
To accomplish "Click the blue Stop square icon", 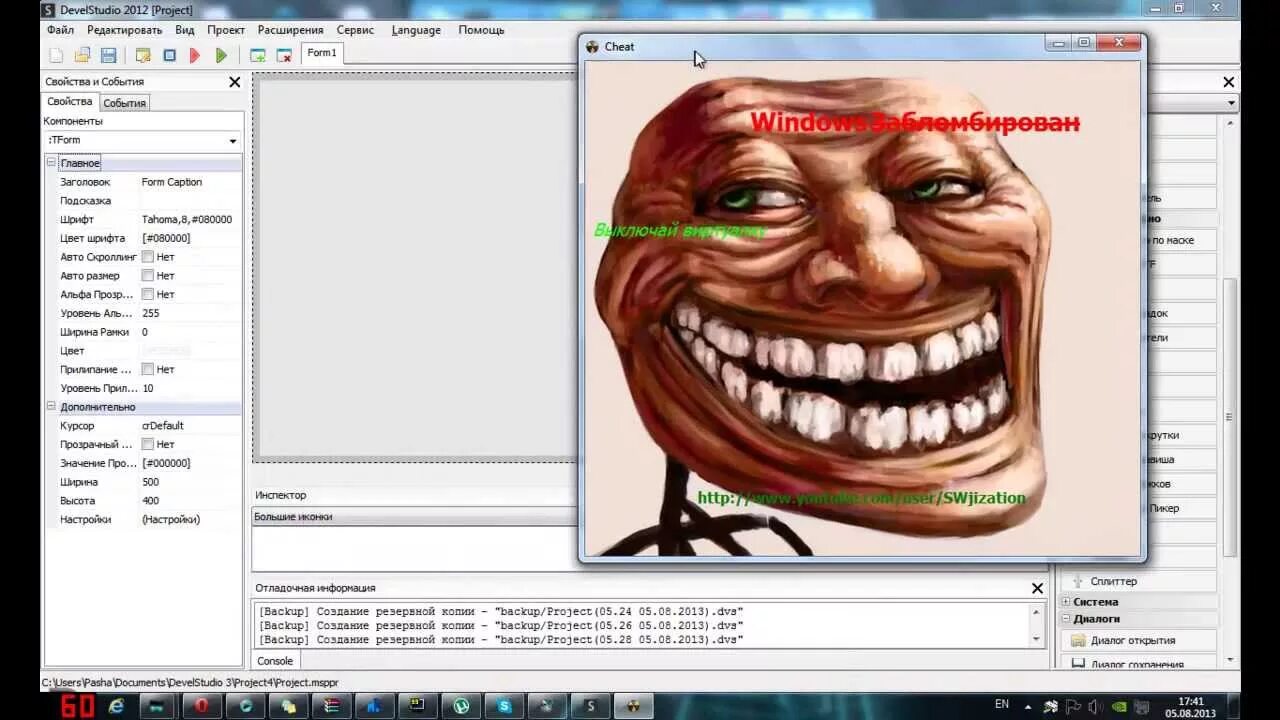I will [169, 55].
